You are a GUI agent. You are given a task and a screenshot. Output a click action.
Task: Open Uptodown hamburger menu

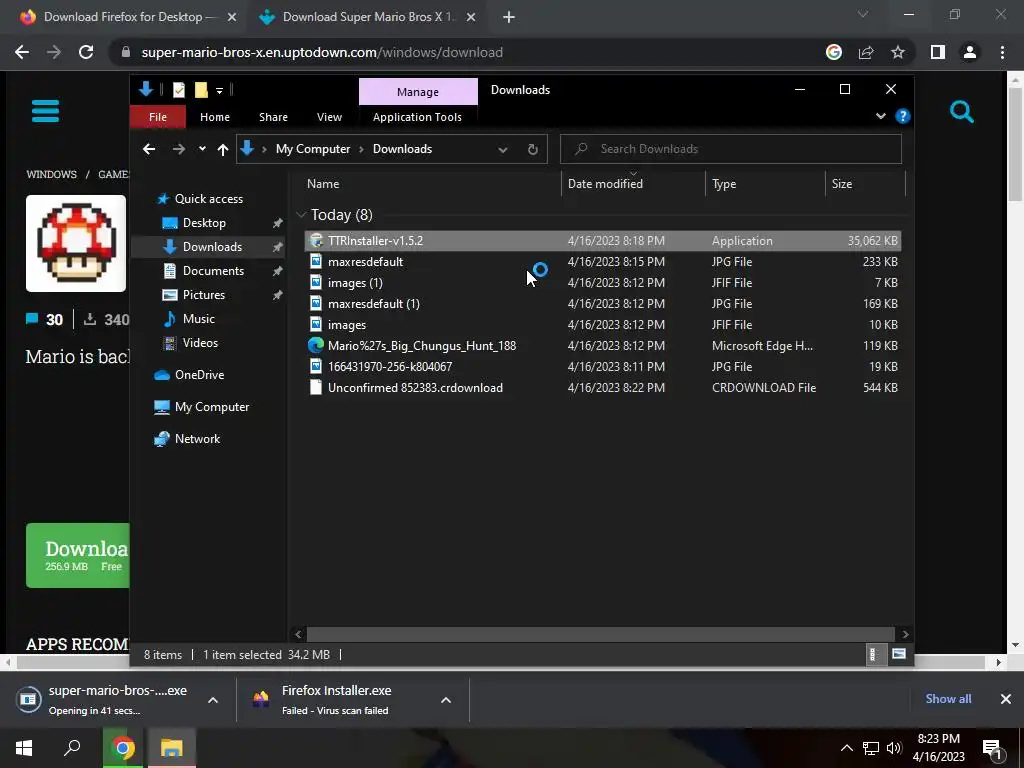[x=45, y=111]
